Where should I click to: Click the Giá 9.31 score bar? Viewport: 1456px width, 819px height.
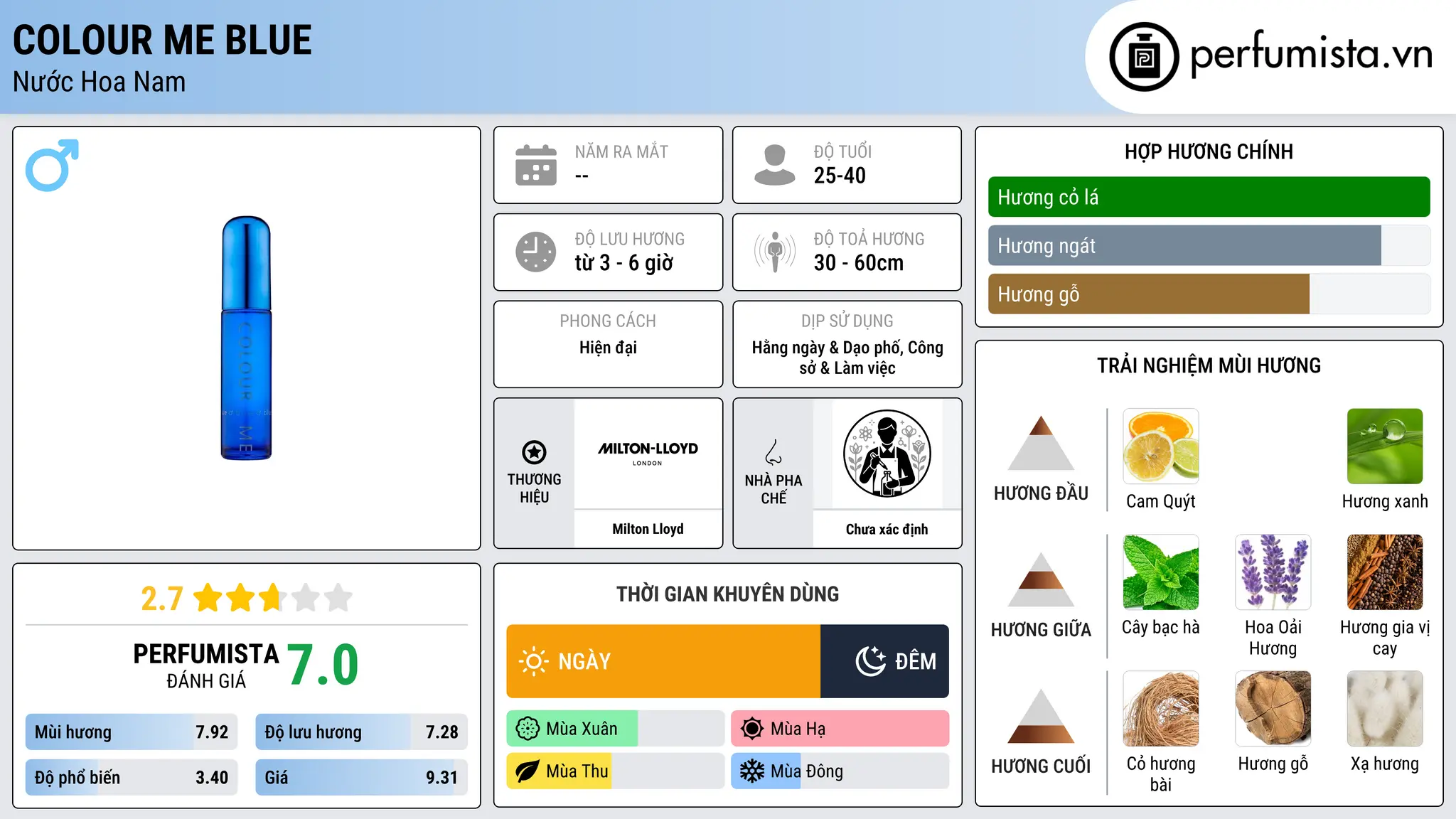click(361, 778)
